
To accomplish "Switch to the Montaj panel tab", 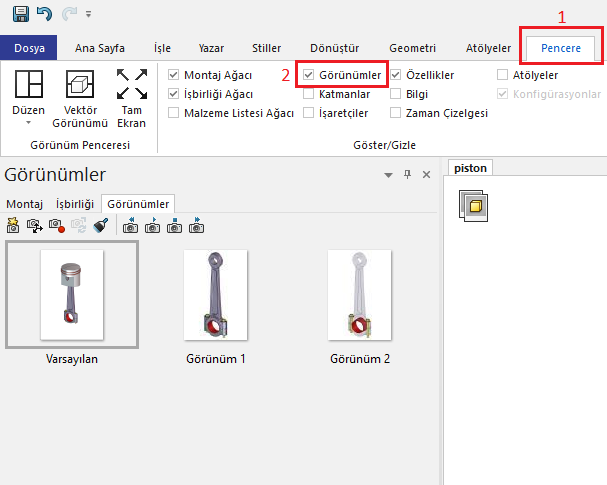I will pyautogui.click(x=24, y=203).
